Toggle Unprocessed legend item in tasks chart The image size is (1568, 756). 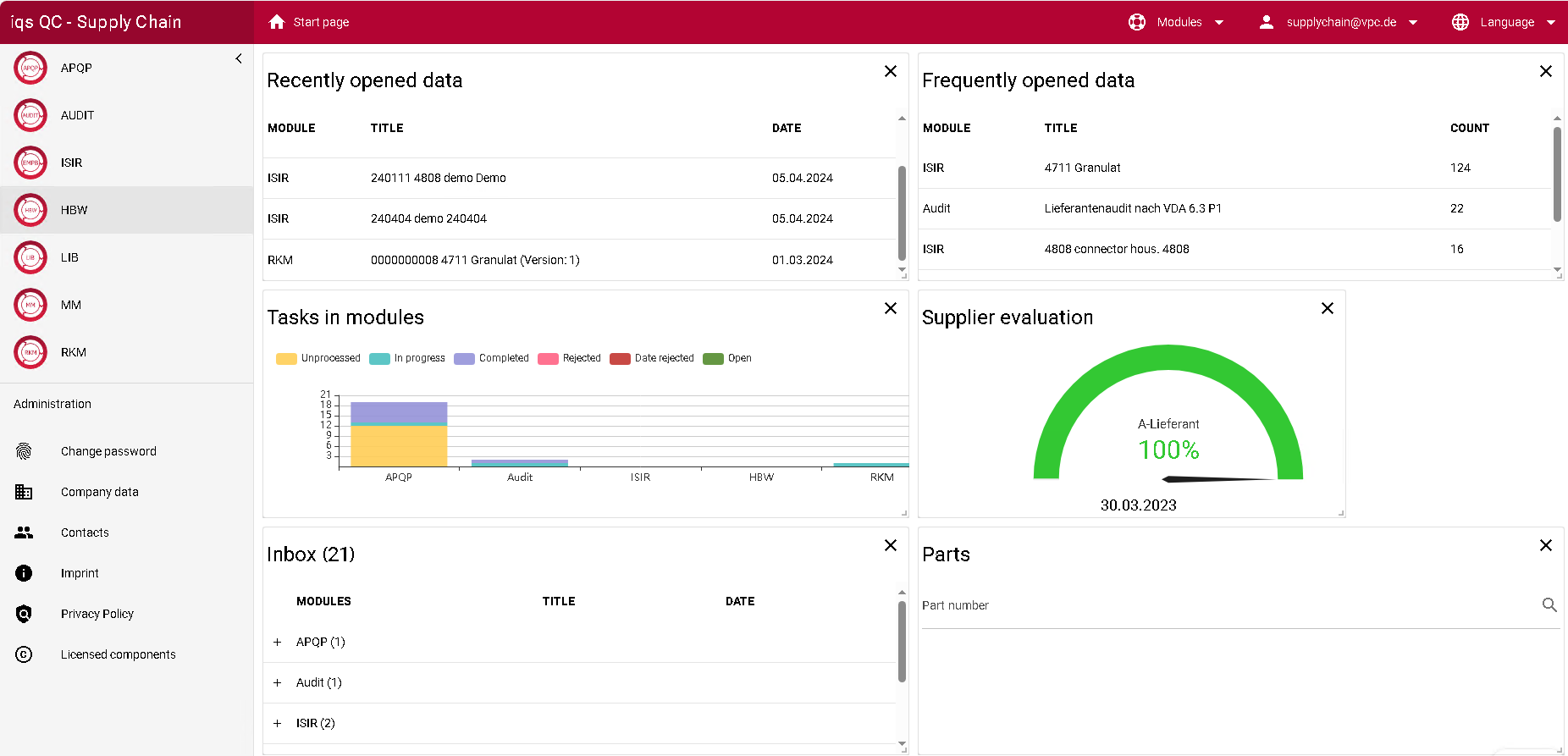(x=318, y=358)
